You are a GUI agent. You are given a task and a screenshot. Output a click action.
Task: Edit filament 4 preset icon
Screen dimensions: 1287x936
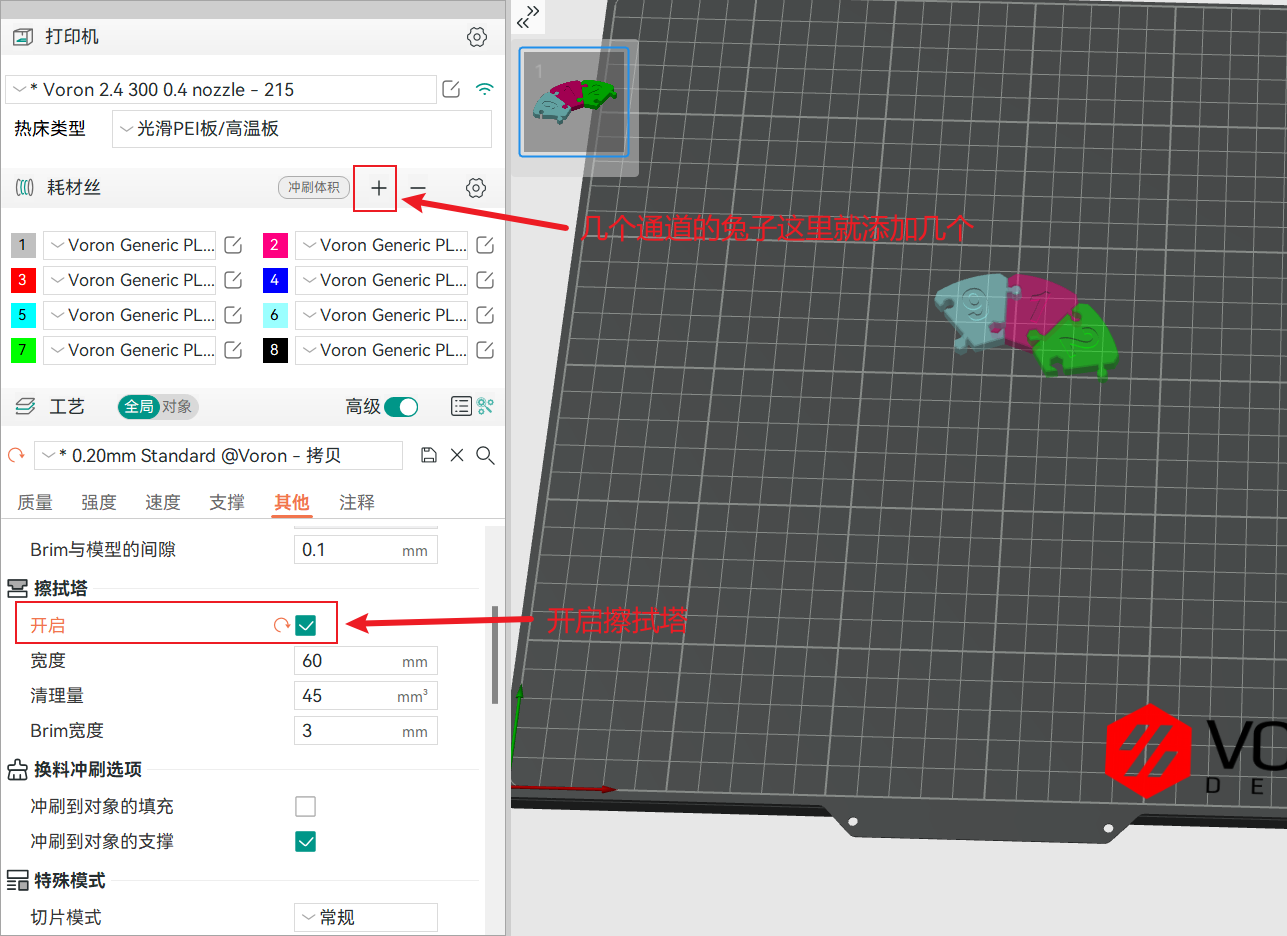(x=485, y=280)
